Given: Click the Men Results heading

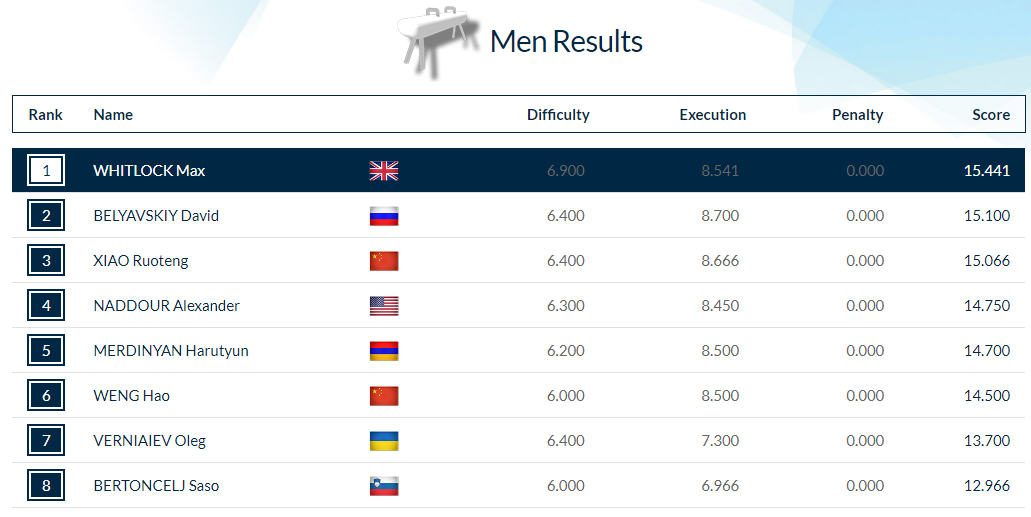Looking at the screenshot, I should (566, 41).
